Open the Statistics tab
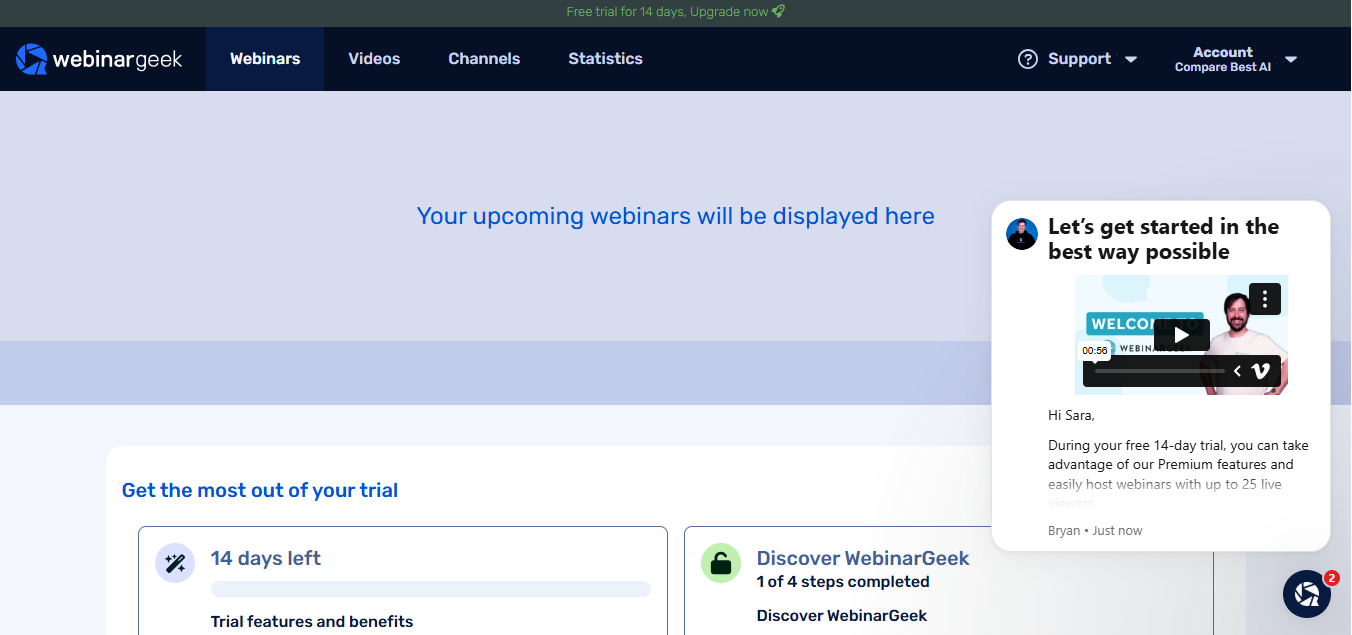The image size is (1352, 635). pos(605,59)
